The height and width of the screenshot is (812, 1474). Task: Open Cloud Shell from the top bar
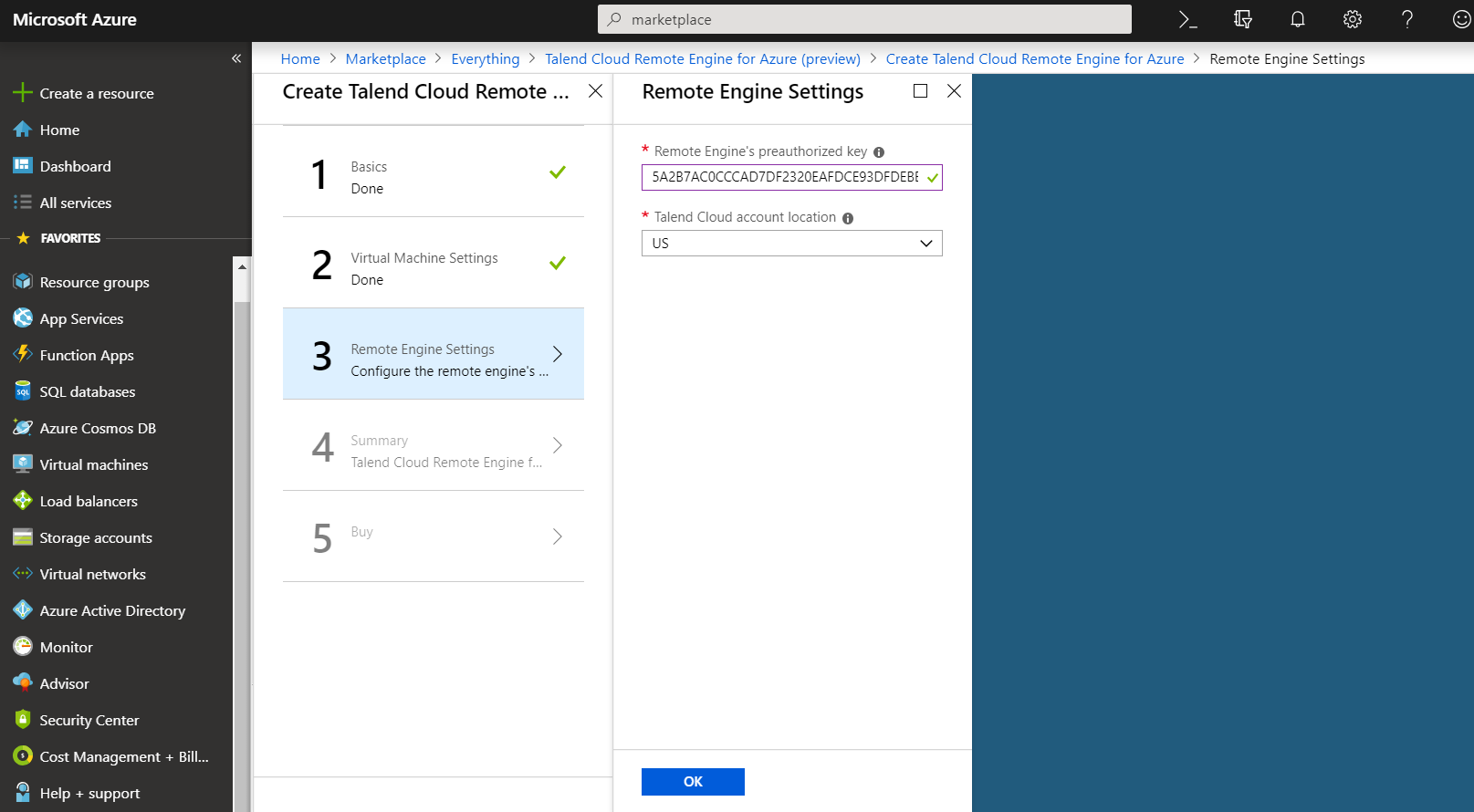click(1187, 19)
